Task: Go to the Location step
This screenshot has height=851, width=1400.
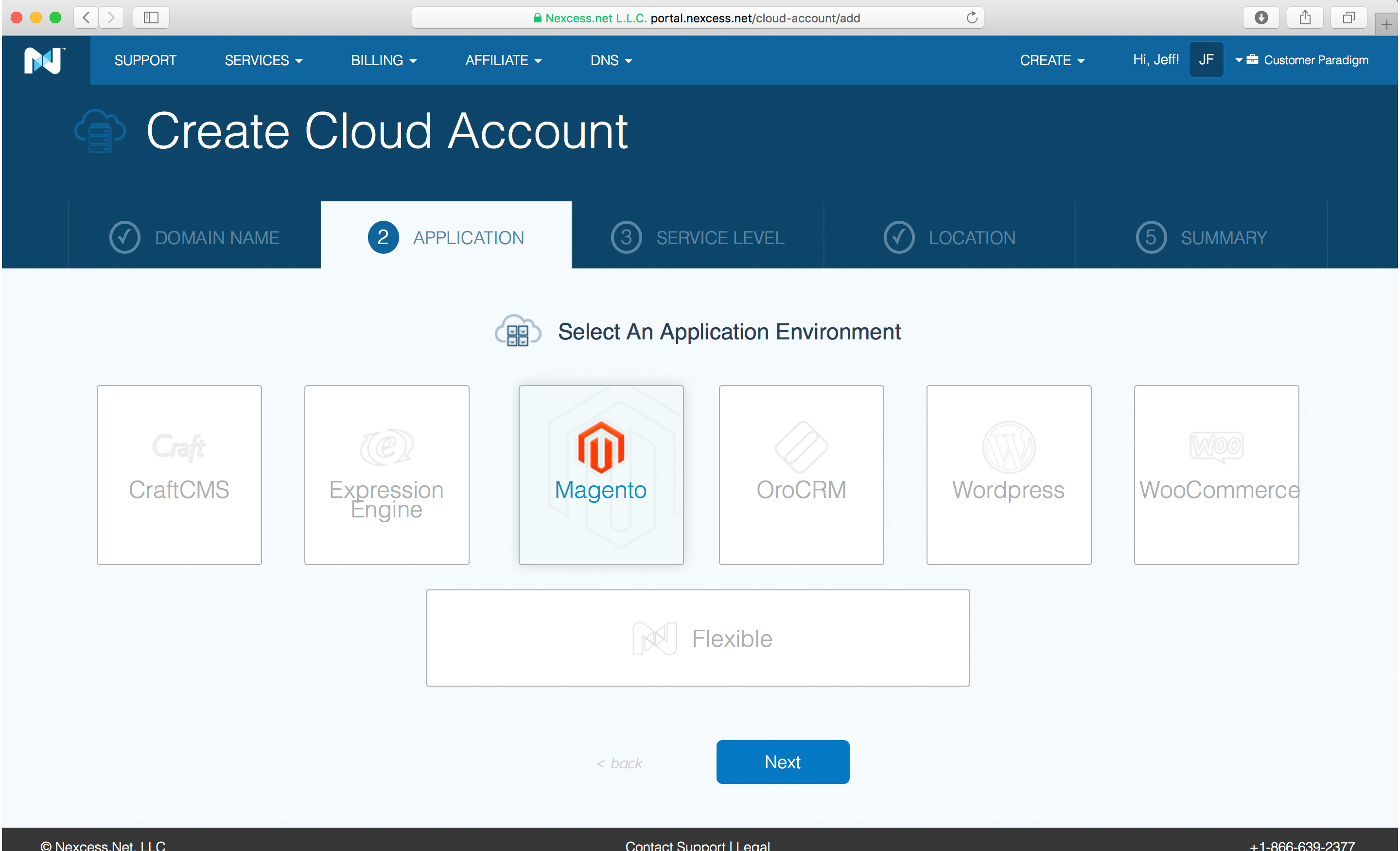Action: coord(949,237)
